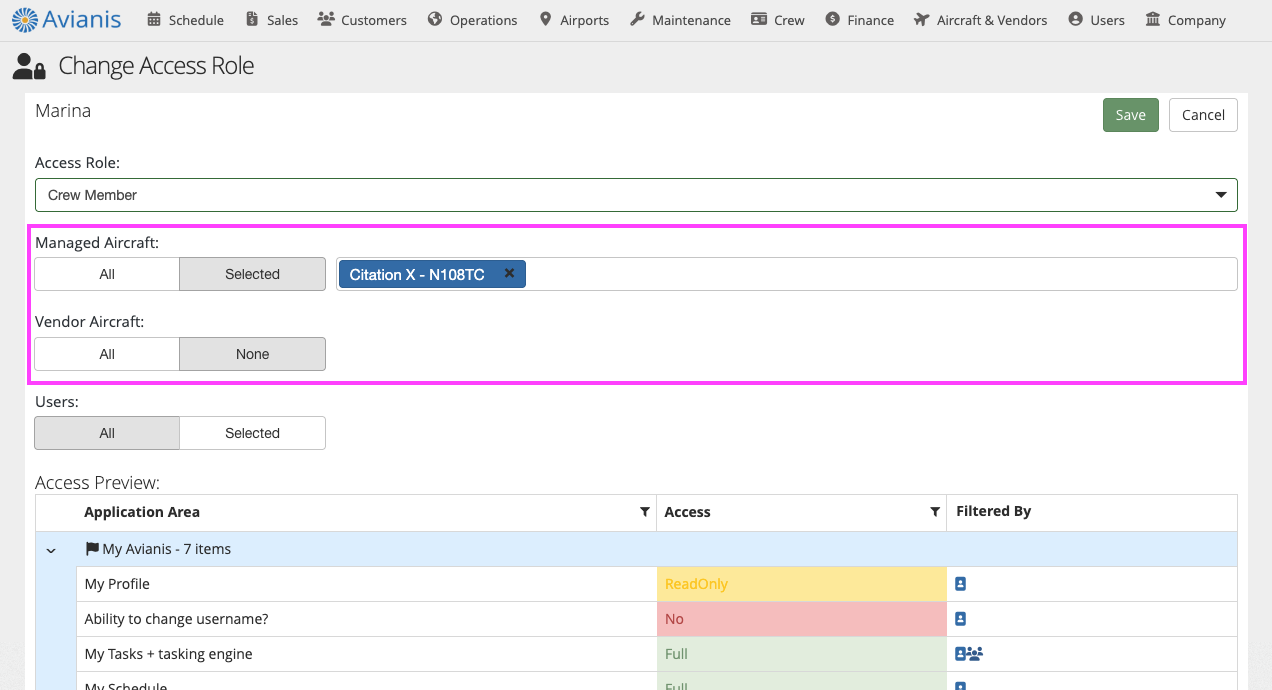Image resolution: width=1272 pixels, height=690 pixels.
Task: Save the access role changes
Action: [x=1130, y=115]
